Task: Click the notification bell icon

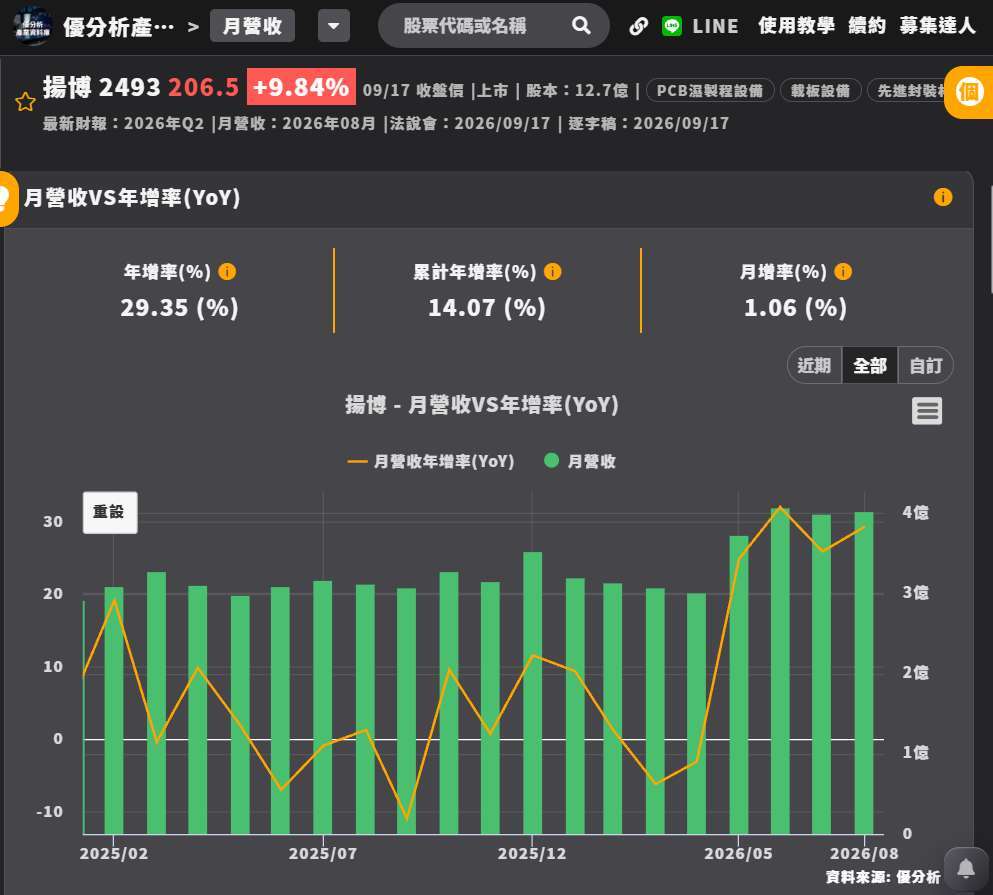Action: click(966, 868)
